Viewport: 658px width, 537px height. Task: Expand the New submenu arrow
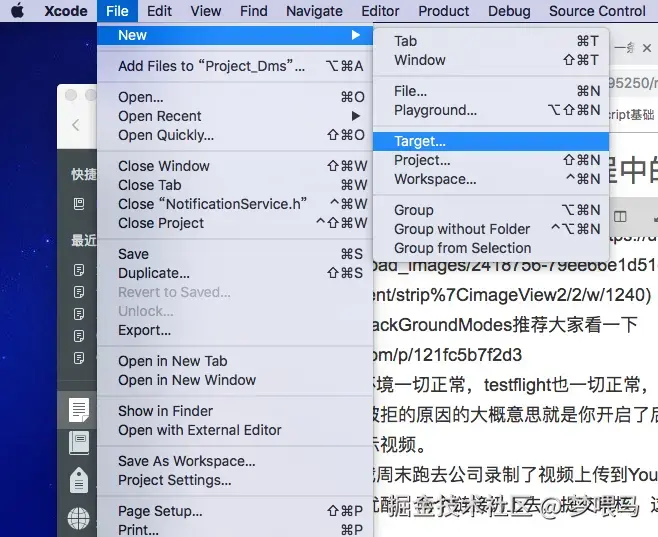(356, 35)
